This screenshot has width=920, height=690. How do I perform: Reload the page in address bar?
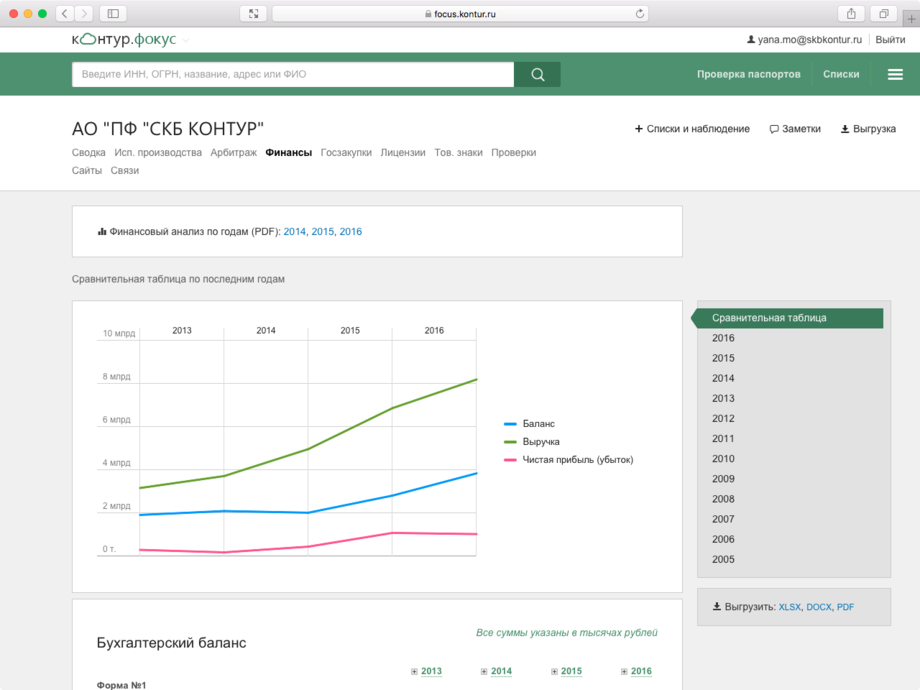(640, 14)
